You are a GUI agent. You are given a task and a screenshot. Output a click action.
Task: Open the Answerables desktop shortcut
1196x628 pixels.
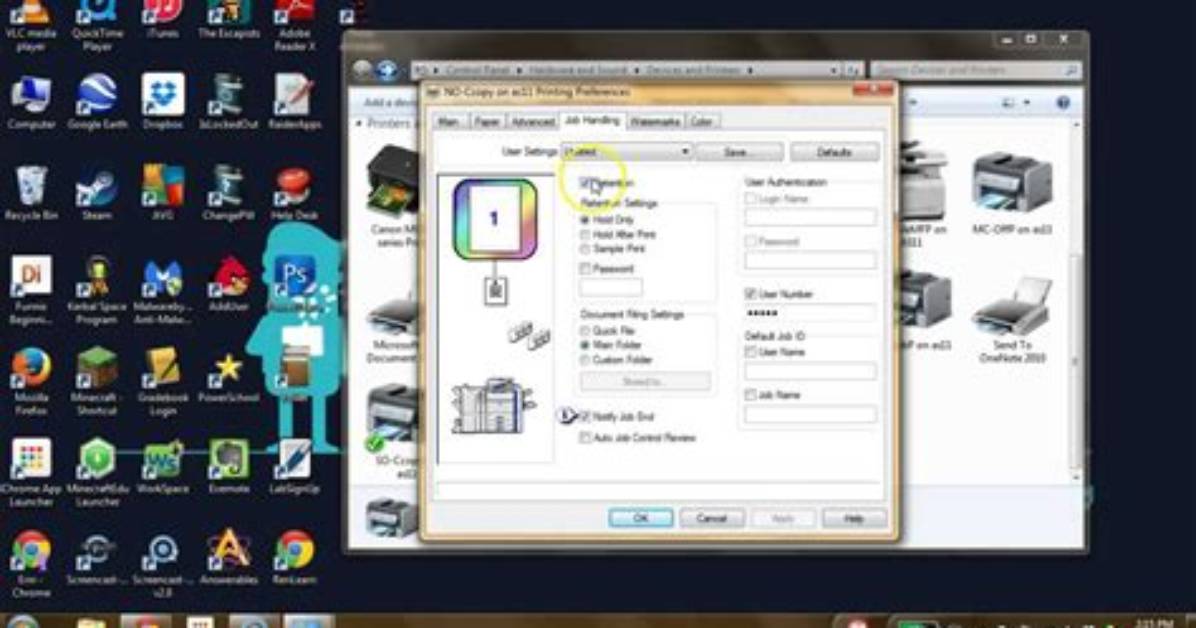(x=229, y=557)
